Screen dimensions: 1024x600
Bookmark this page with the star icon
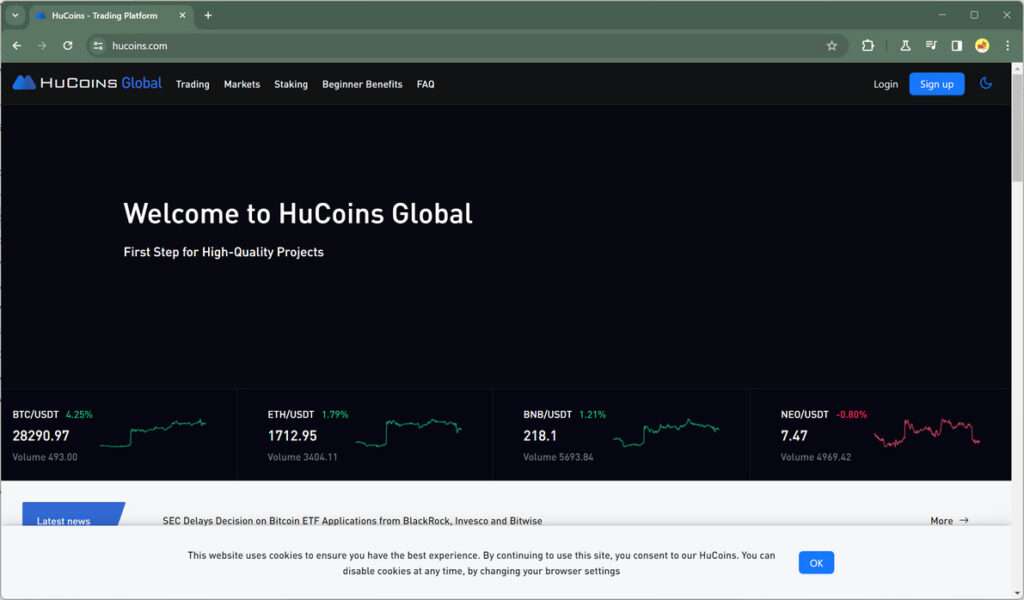[x=831, y=46]
